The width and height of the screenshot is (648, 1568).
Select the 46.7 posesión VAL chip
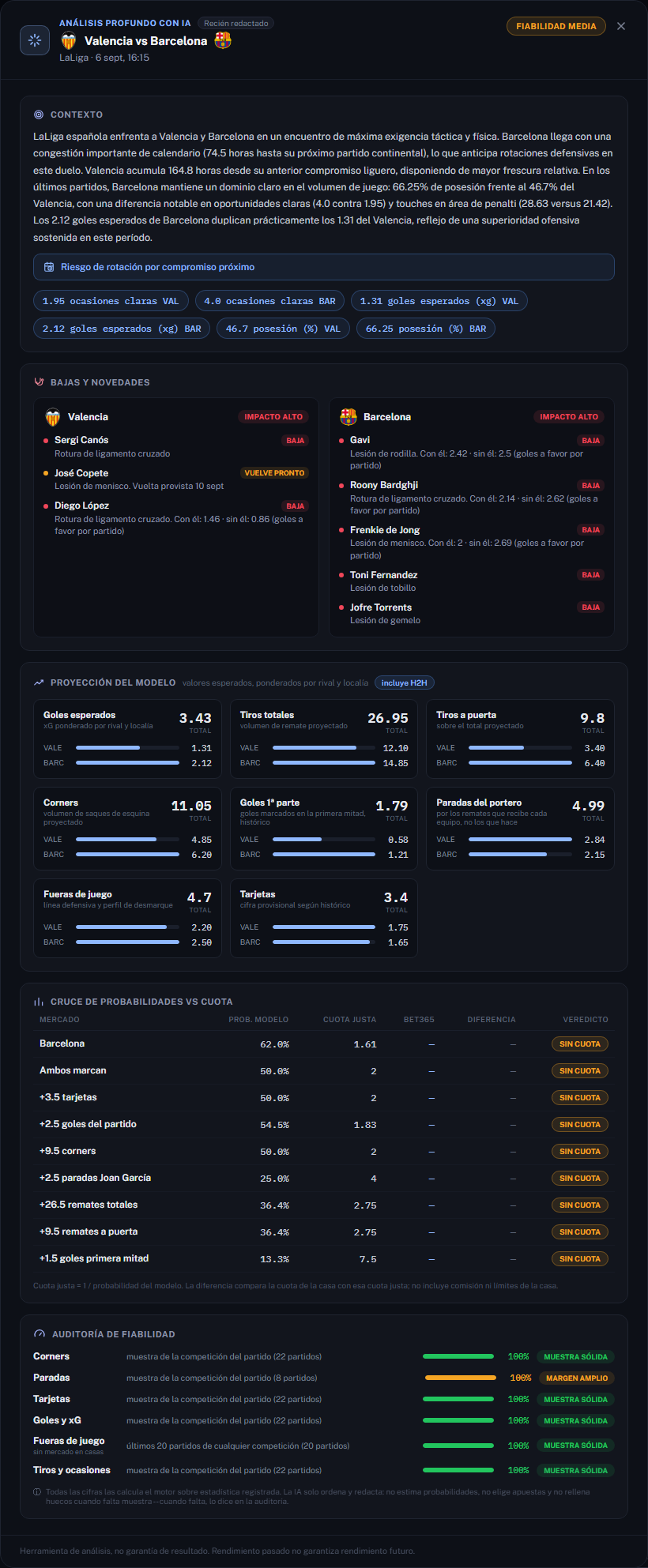[283, 329]
